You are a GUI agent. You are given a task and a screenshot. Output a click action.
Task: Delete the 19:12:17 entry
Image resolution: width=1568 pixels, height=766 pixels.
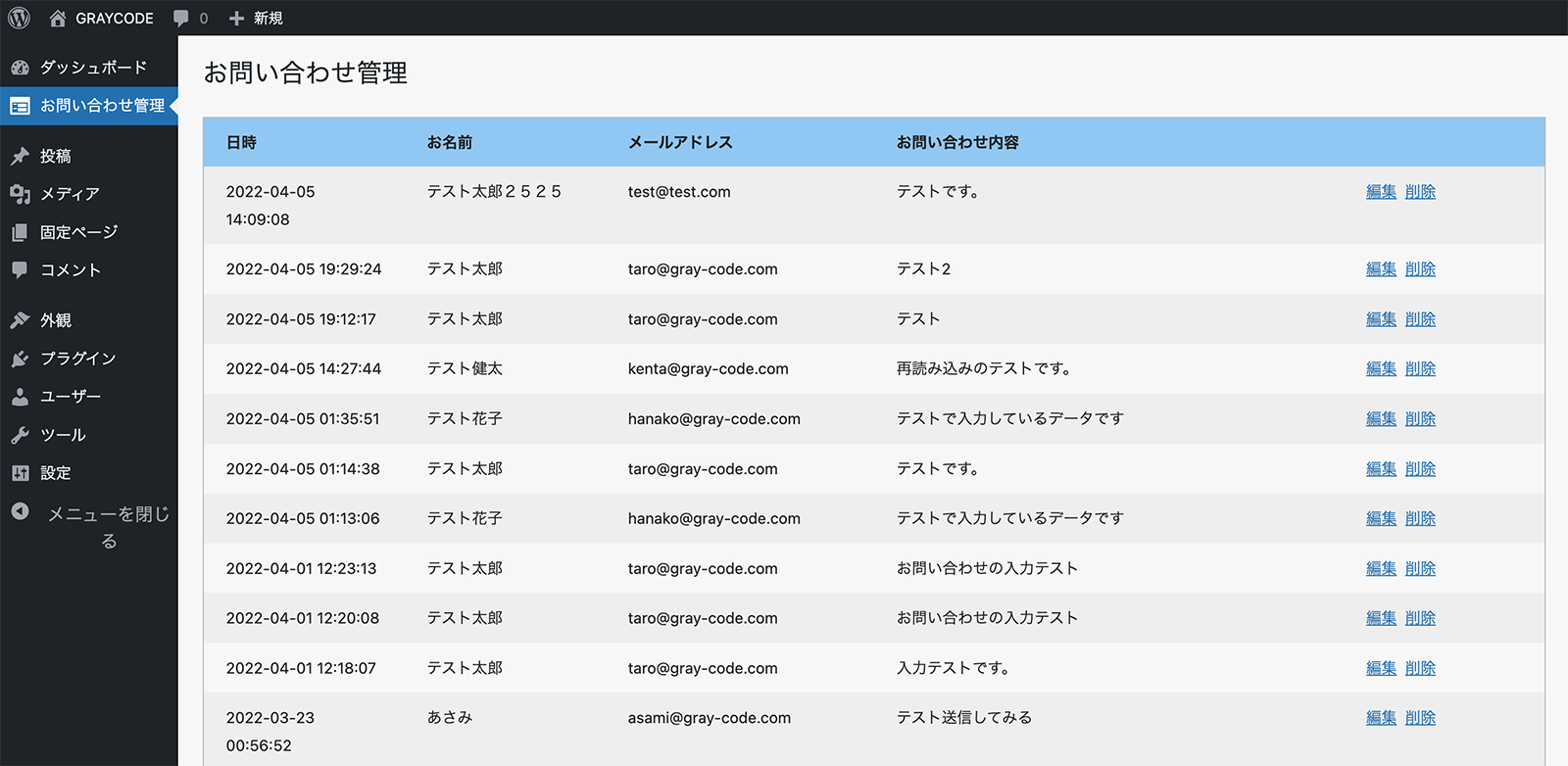tap(1420, 319)
